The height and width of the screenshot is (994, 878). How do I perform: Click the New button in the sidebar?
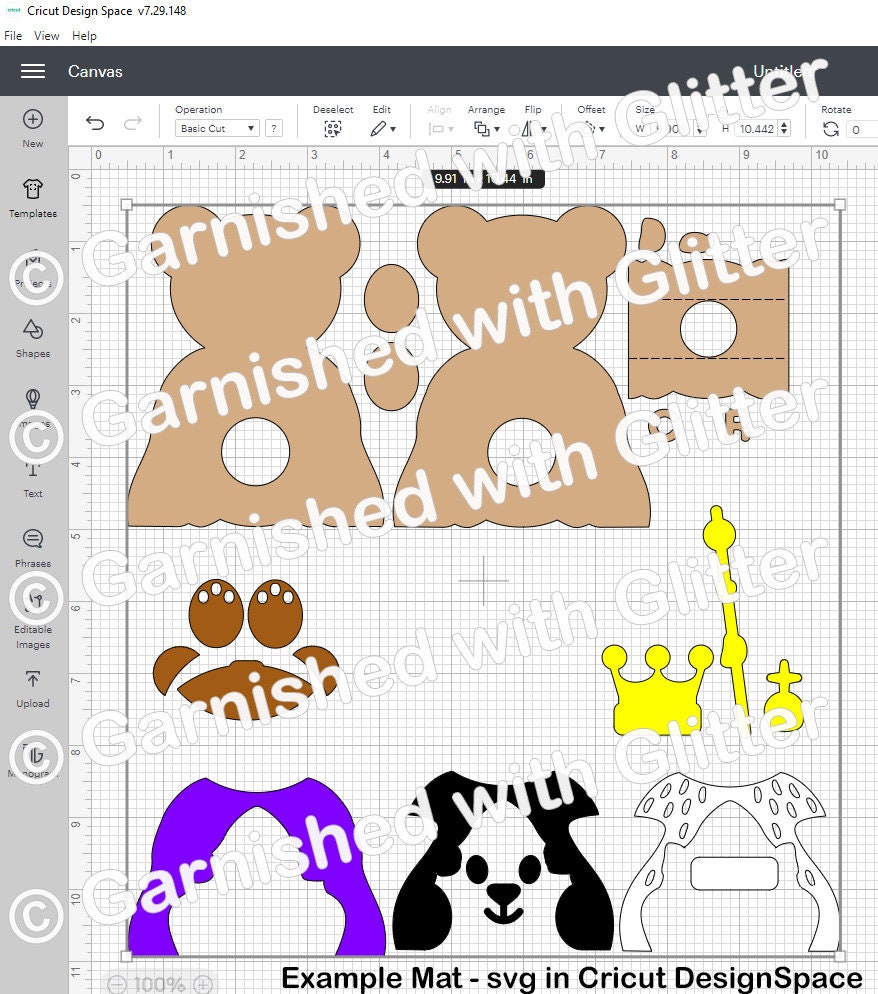(33, 121)
